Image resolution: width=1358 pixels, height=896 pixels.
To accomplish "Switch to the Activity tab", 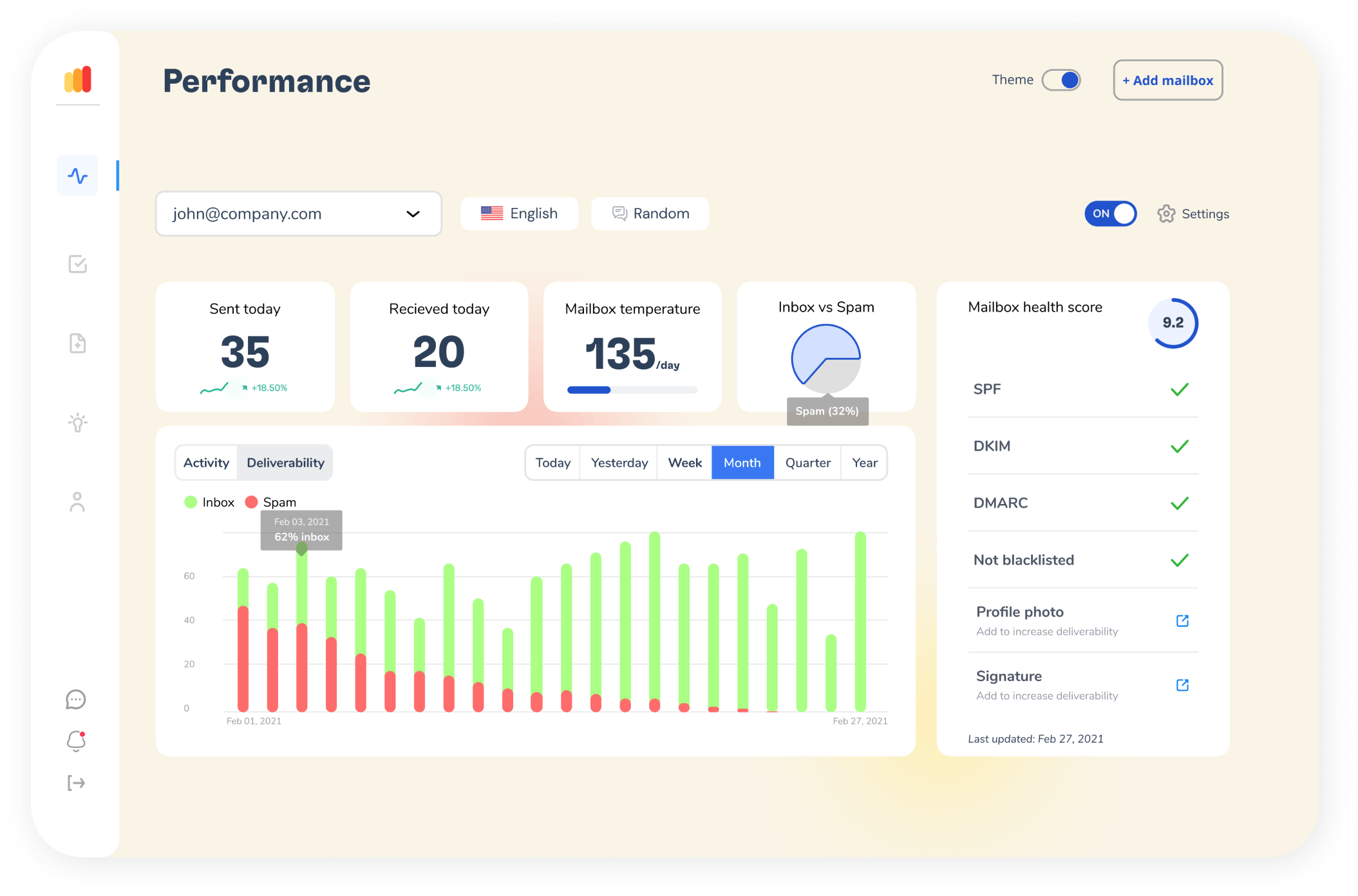I will tap(206, 463).
